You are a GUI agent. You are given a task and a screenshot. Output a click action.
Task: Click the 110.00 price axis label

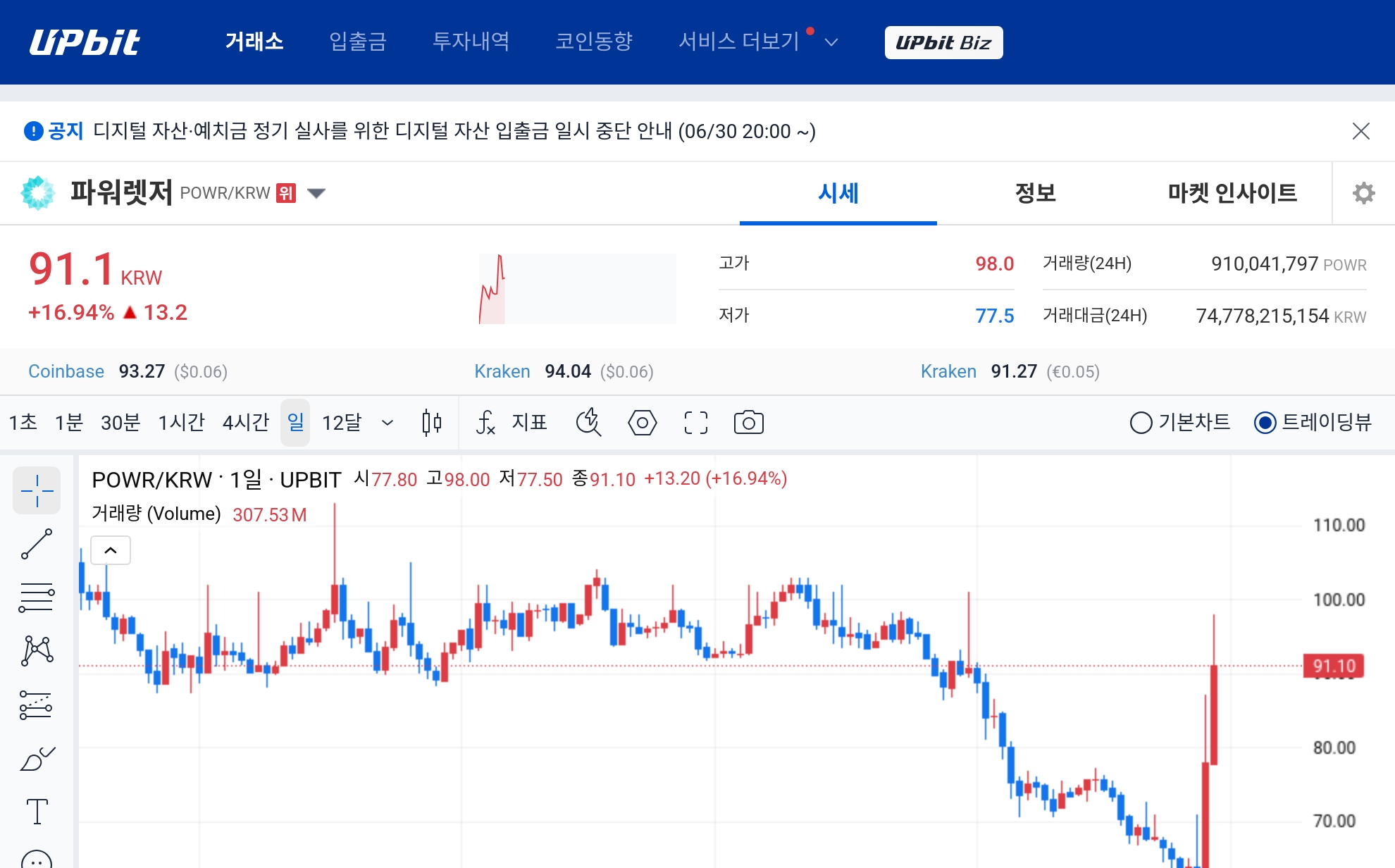1339,525
